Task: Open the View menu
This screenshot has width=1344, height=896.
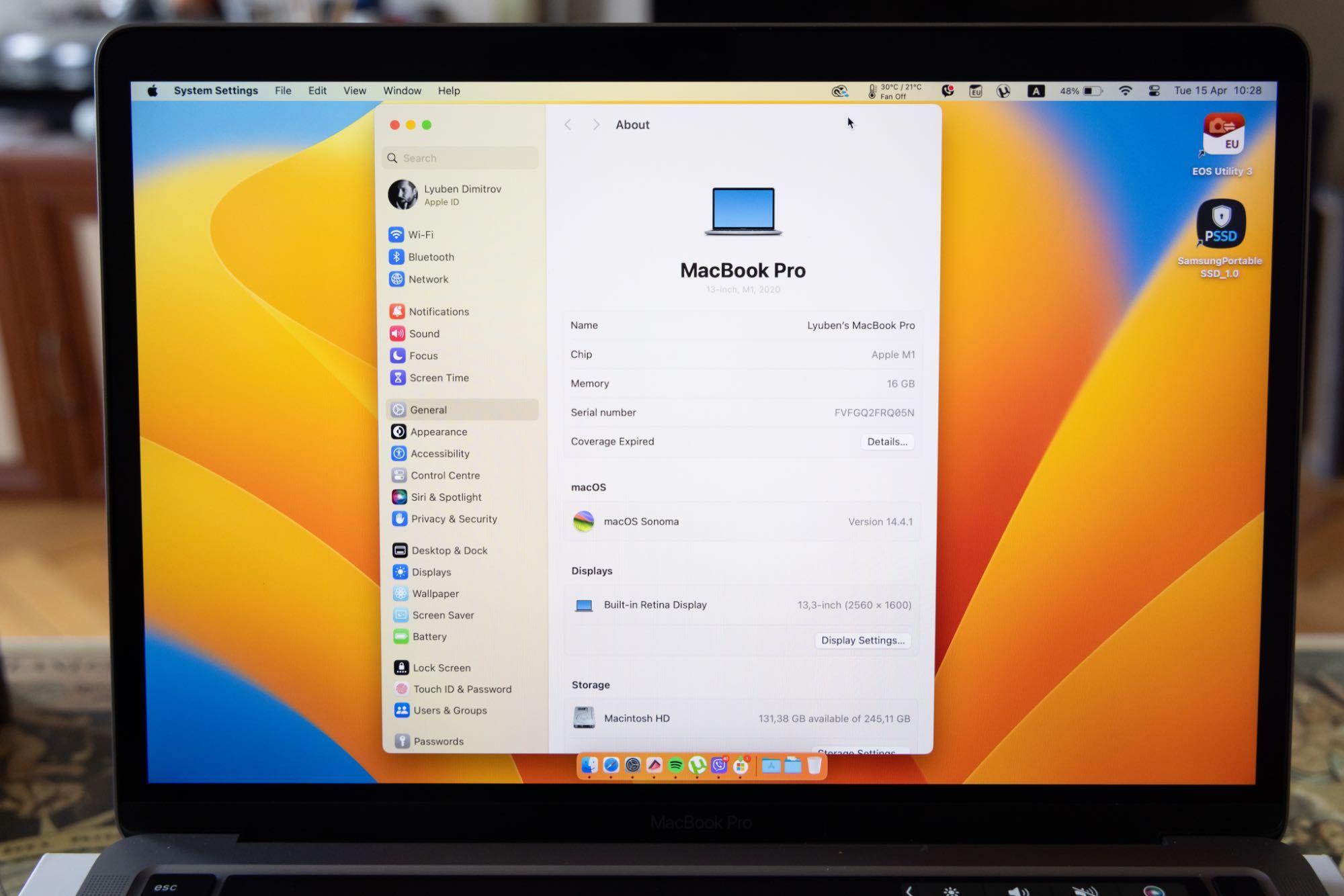Action: [355, 91]
